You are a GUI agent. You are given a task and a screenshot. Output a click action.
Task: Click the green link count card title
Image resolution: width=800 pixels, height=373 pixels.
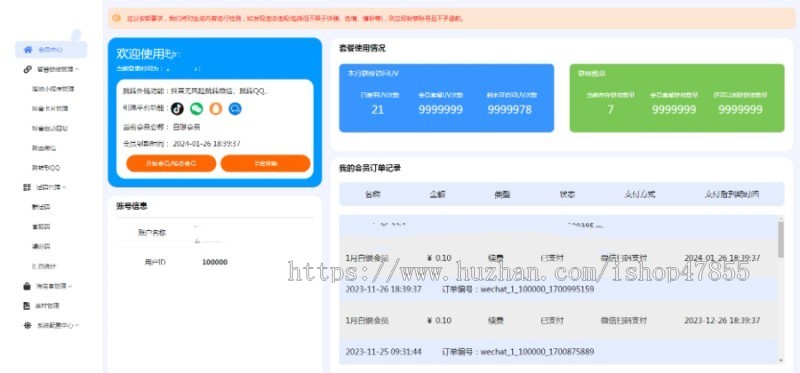pyautogui.click(x=592, y=73)
